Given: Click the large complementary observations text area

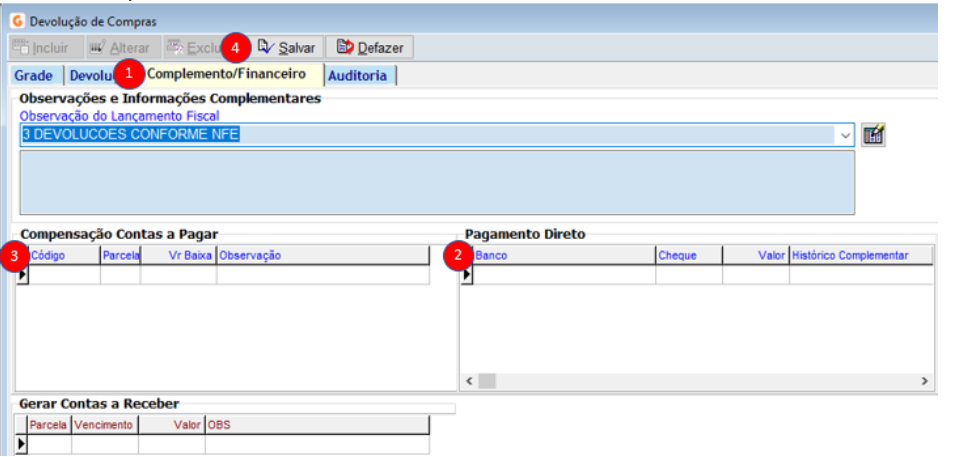Looking at the screenshot, I should pyautogui.click(x=437, y=183).
